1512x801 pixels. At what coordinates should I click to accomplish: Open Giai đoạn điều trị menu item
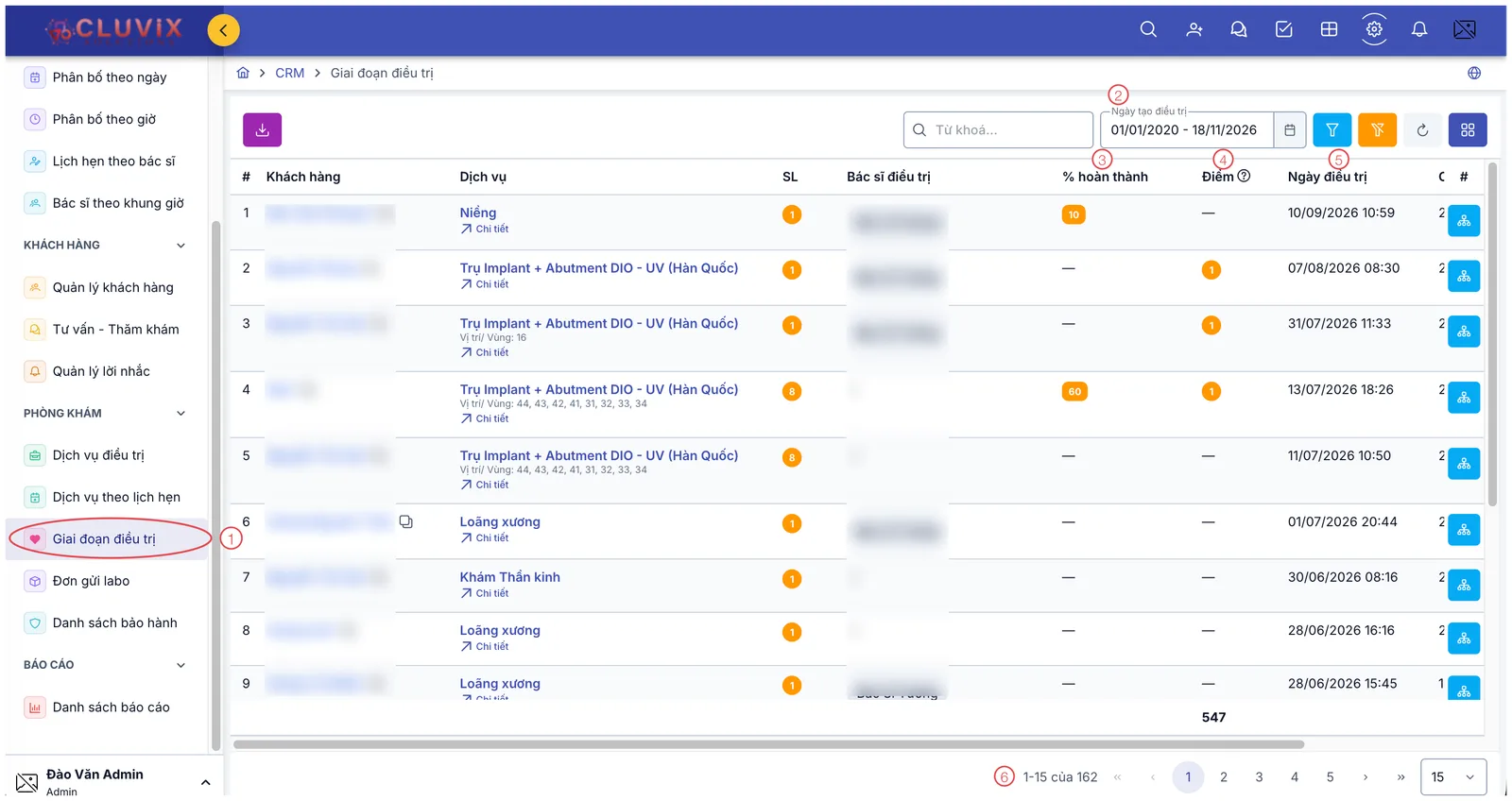pos(107,539)
